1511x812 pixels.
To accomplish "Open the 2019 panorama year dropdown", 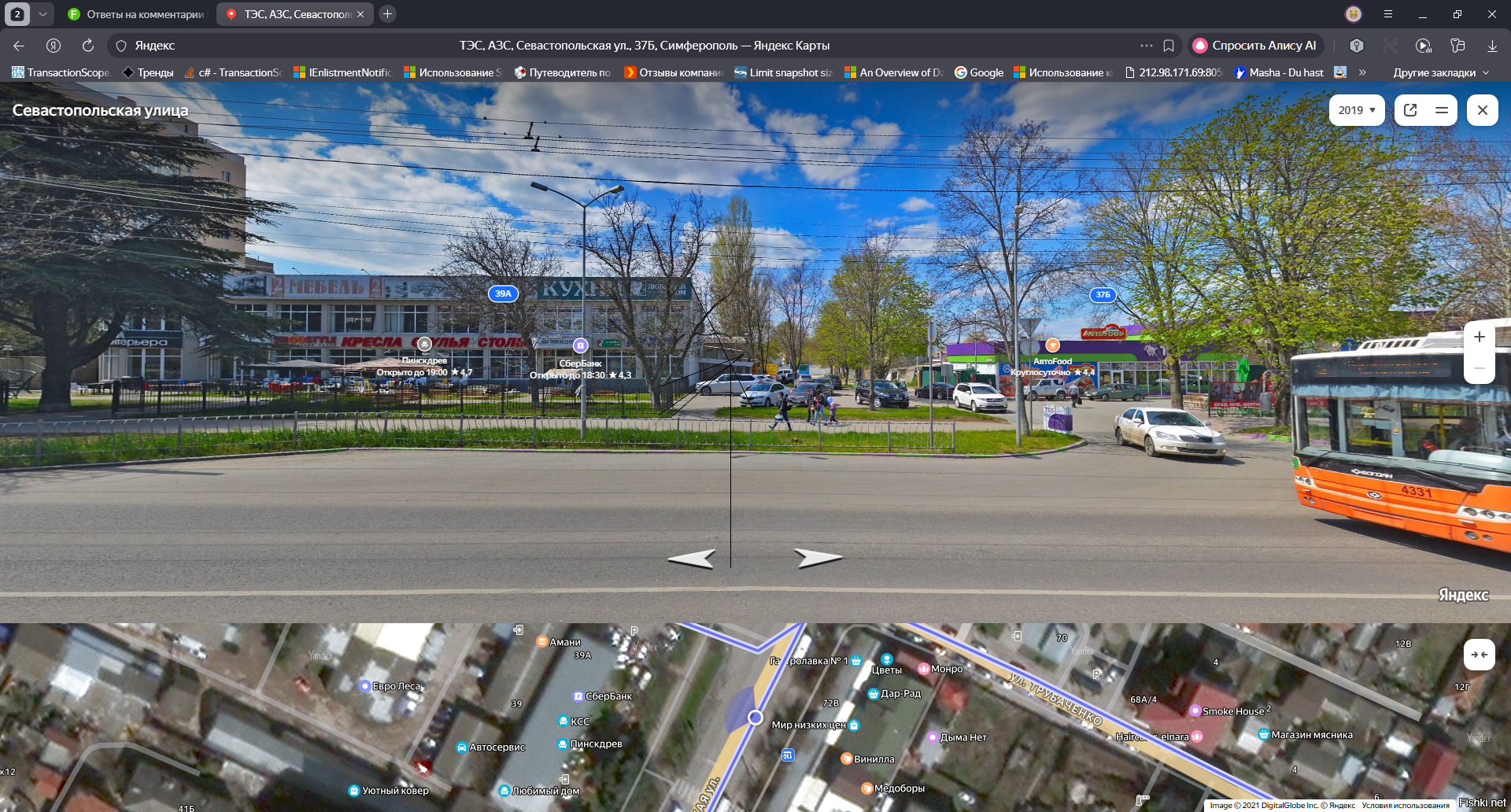I will 1357,110.
